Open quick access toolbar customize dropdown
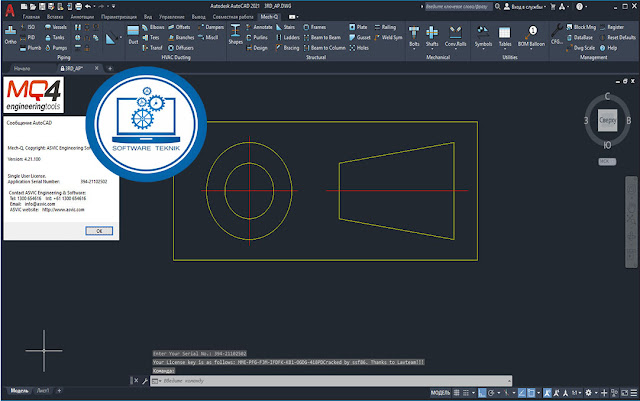This screenshot has width=640, height=401. (113, 6)
